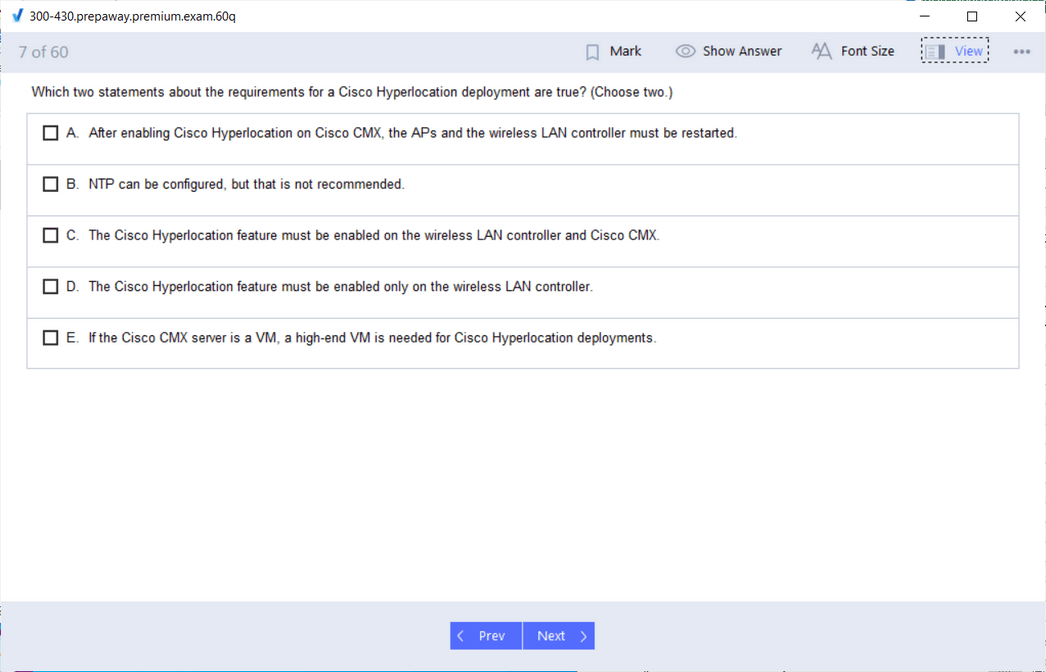Screen dimensions: 1046x672
Task: Open the three-dot more options menu
Action: coord(1021,51)
